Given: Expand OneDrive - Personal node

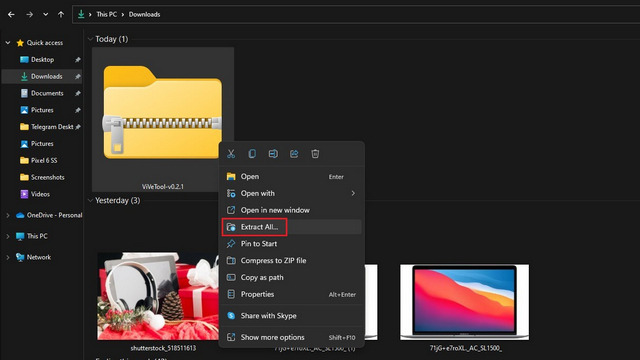Looking at the screenshot, I should 8,215.
